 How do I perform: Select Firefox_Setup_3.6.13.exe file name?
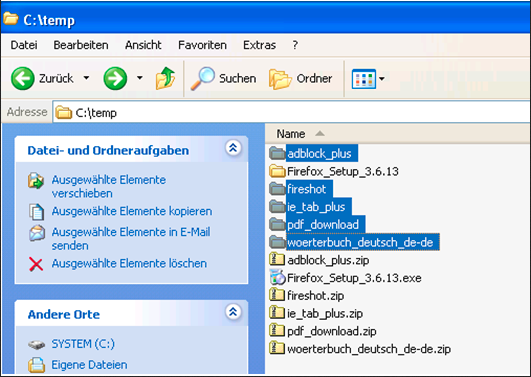354,278
